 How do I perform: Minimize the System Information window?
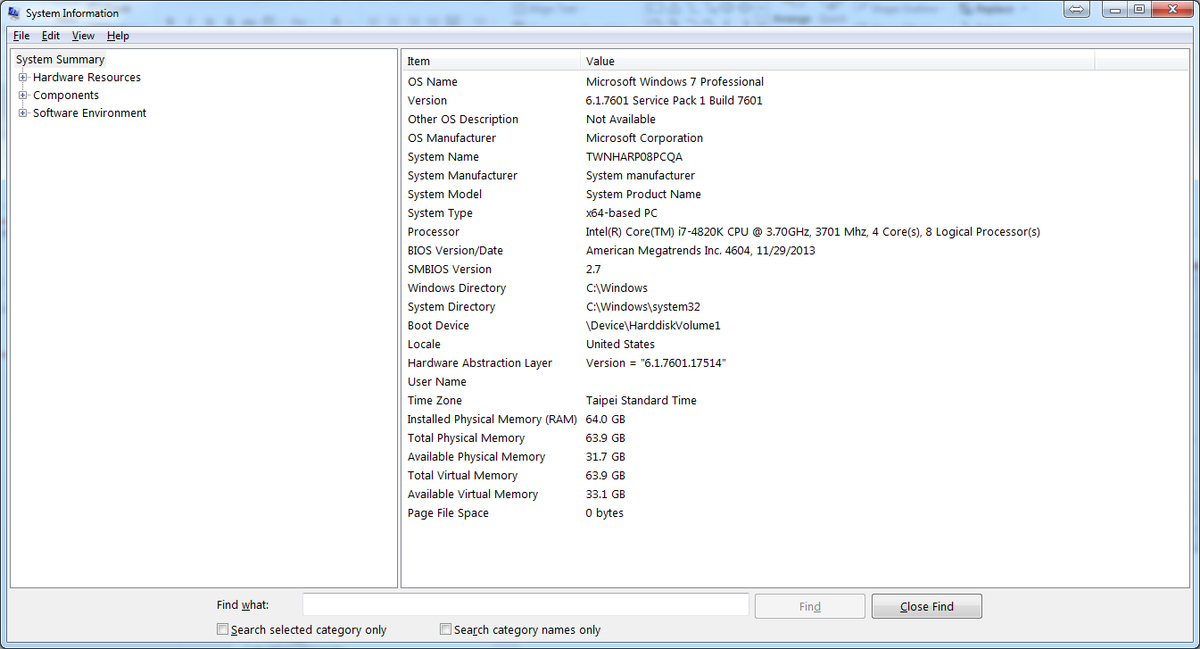1114,9
